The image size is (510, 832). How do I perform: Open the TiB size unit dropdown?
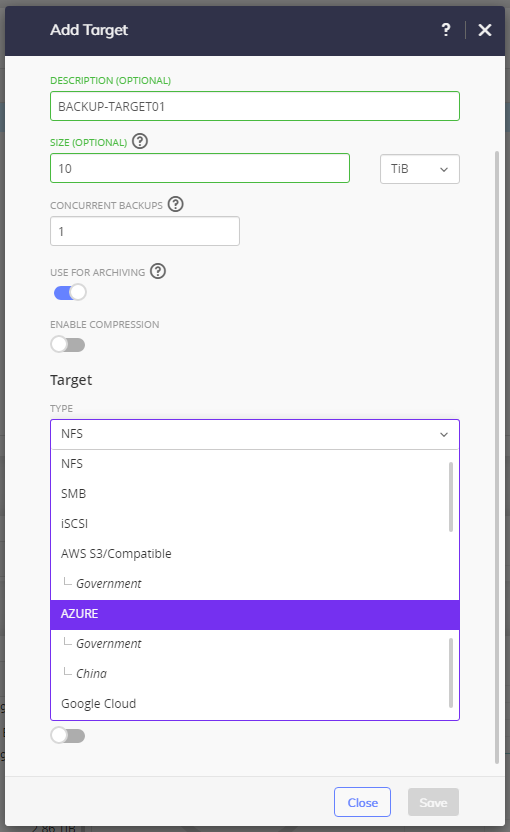(x=420, y=169)
